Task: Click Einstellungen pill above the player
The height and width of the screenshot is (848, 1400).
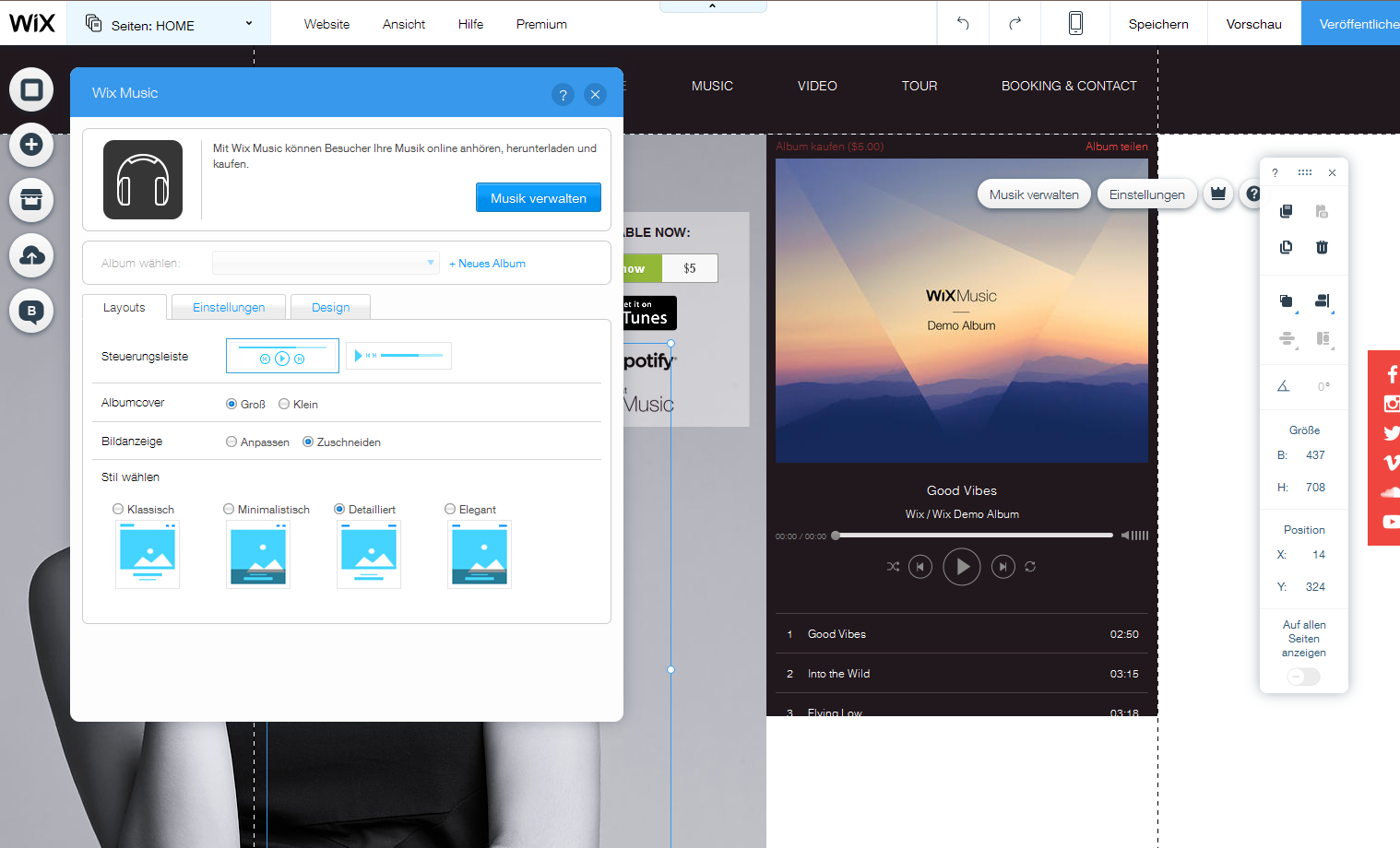Action: click(1147, 194)
